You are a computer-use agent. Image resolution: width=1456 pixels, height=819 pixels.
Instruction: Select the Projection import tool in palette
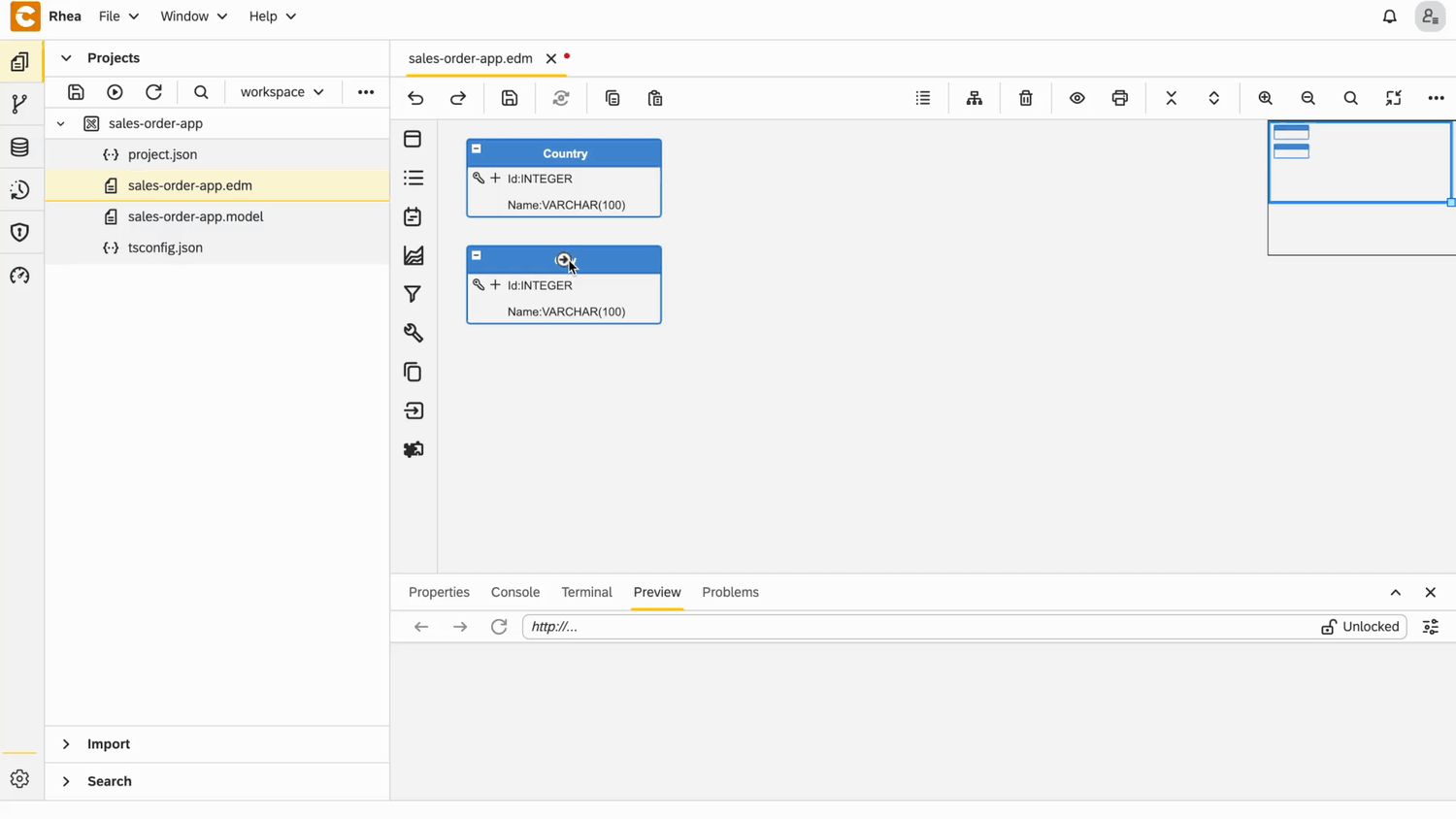[414, 410]
